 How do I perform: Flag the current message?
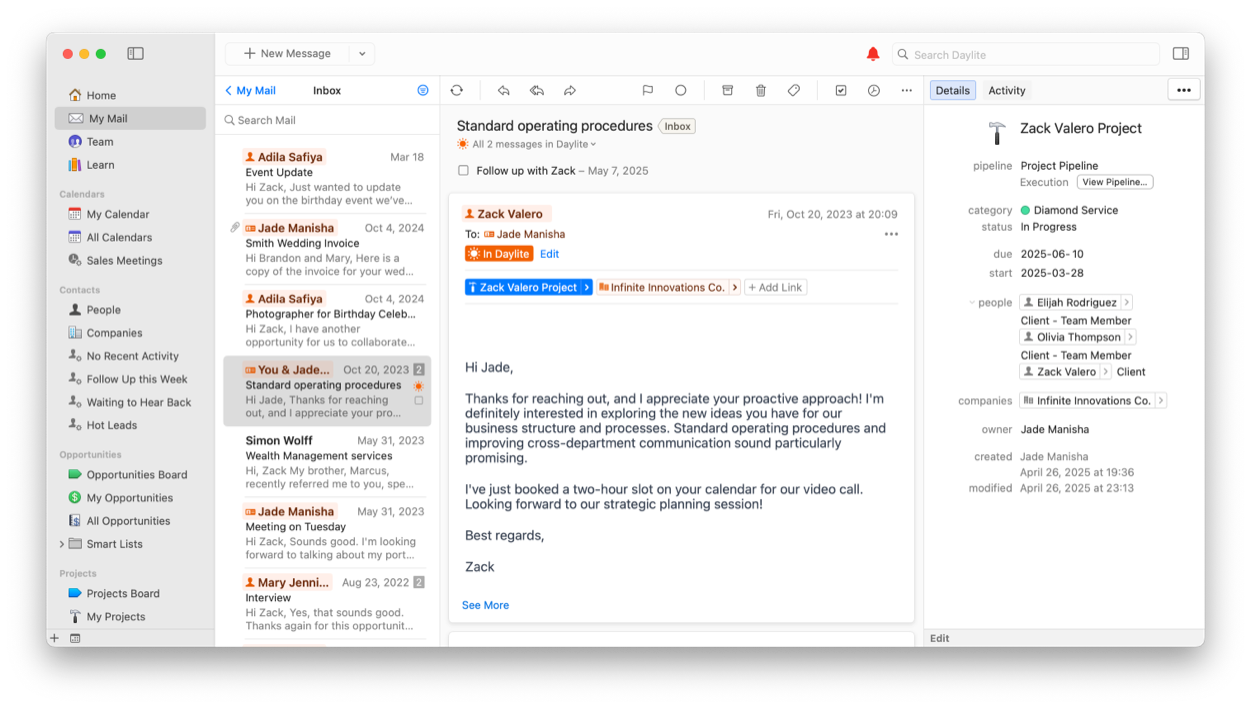[x=648, y=90]
